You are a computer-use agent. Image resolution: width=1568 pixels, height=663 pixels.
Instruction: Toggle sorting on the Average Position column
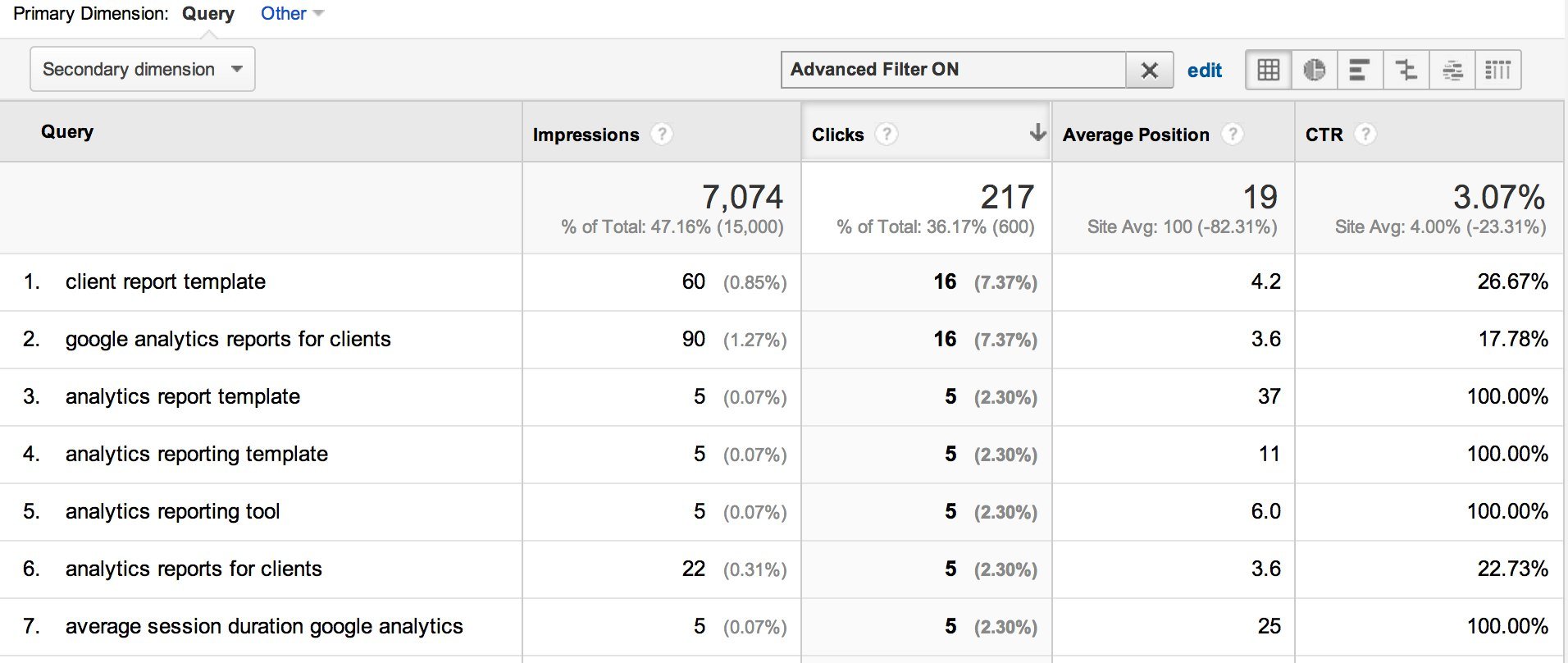(1136, 134)
